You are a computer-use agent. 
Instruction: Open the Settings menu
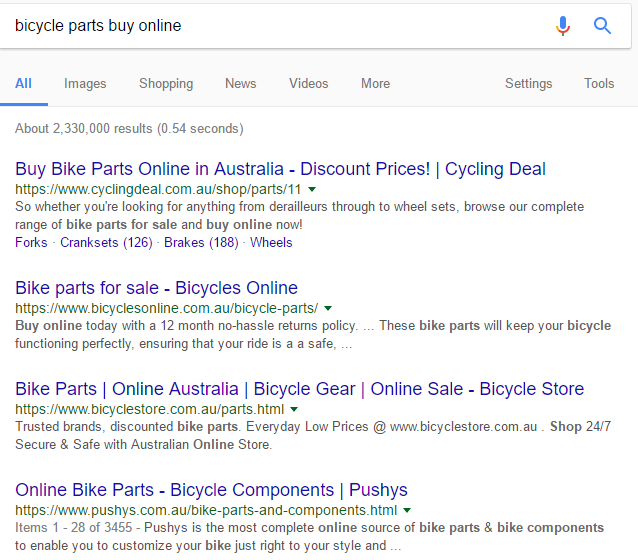528,84
